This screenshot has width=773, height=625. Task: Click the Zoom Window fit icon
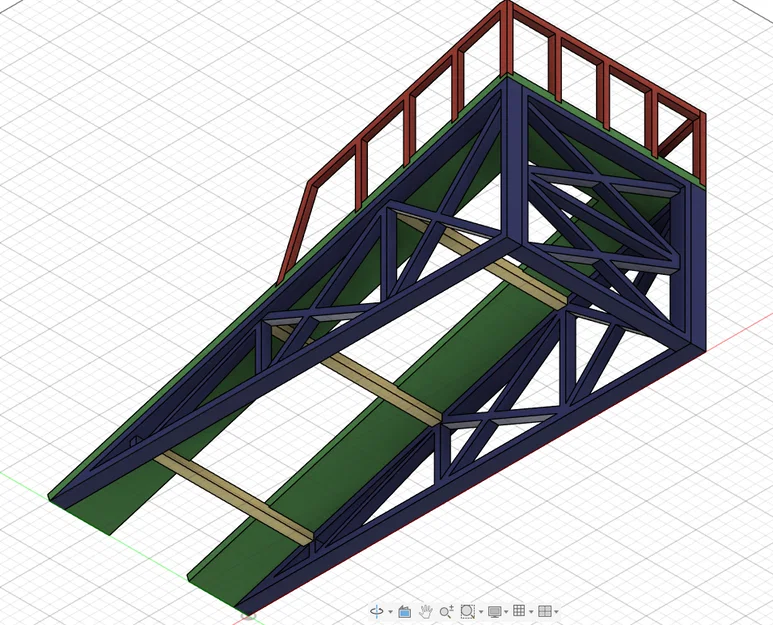tap(467, 611)
